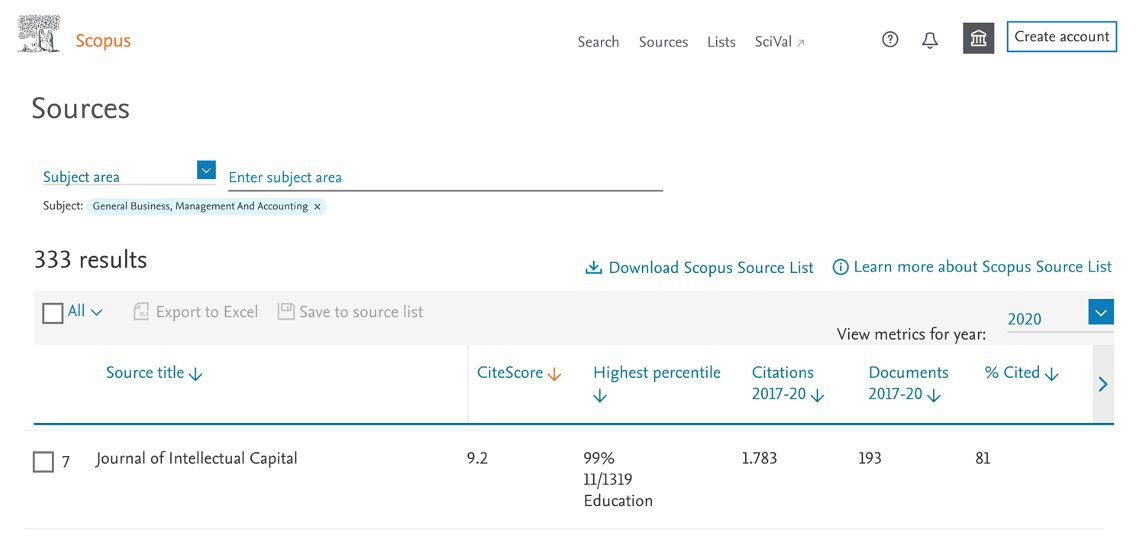Click the orange CiteScore sort arrow
Viewport: 1140px width, 550px height.
554,374
